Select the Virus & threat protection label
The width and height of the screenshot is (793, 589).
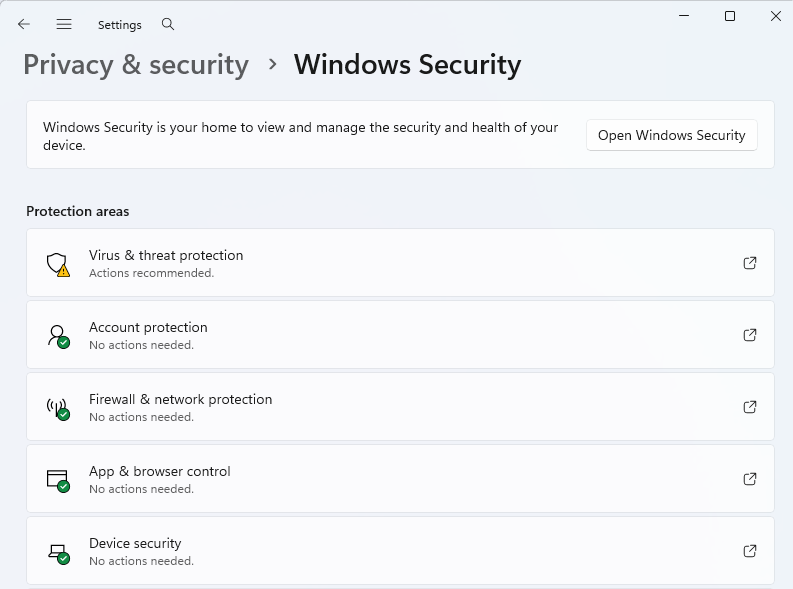pos(166,255)
